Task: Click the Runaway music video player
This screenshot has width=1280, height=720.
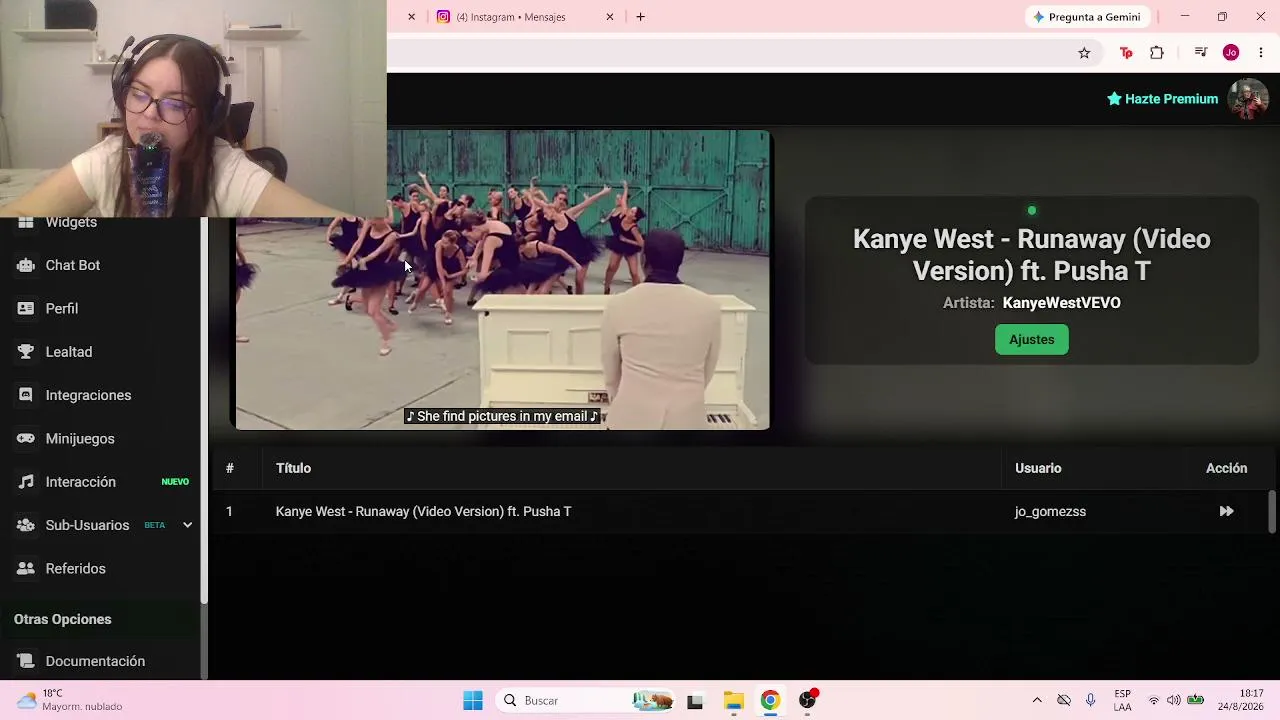Action: 502,280
